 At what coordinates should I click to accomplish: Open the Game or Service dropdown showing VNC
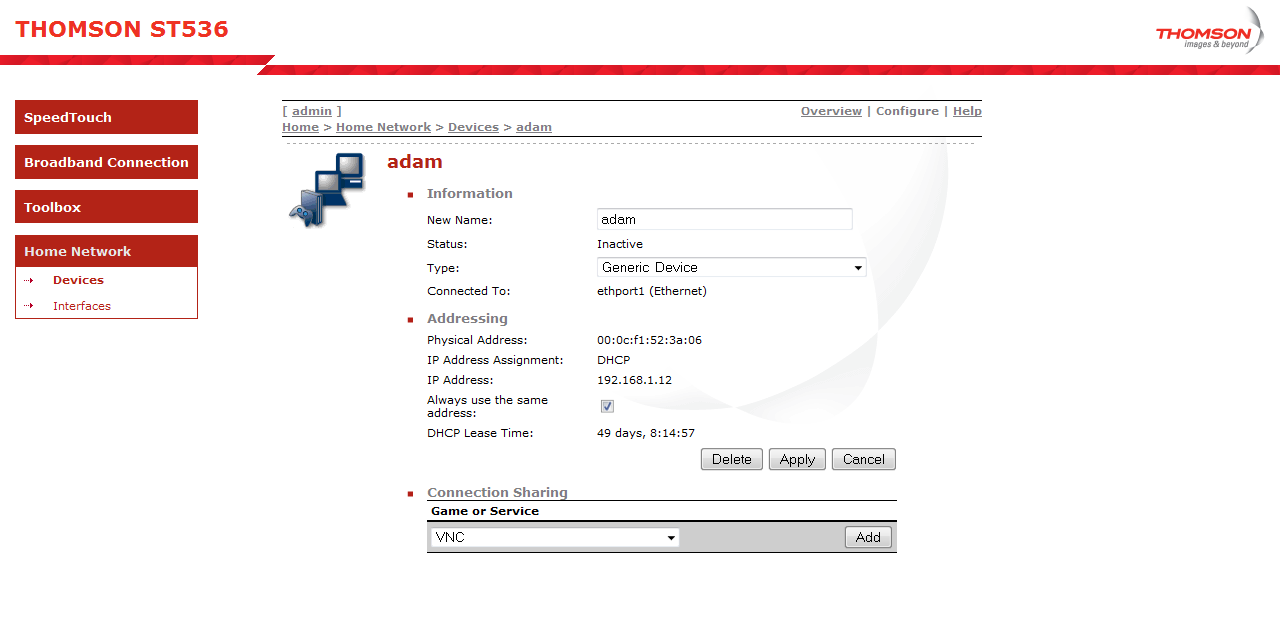(555, 537)
